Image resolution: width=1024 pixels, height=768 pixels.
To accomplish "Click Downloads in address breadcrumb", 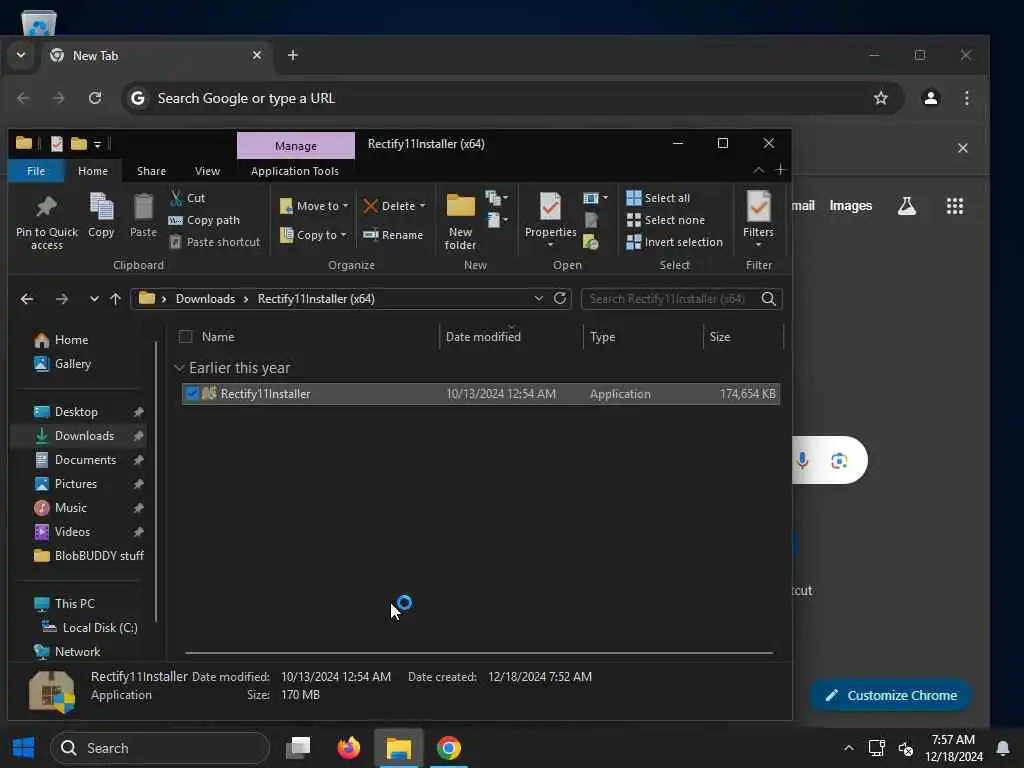I will [205, 299].
